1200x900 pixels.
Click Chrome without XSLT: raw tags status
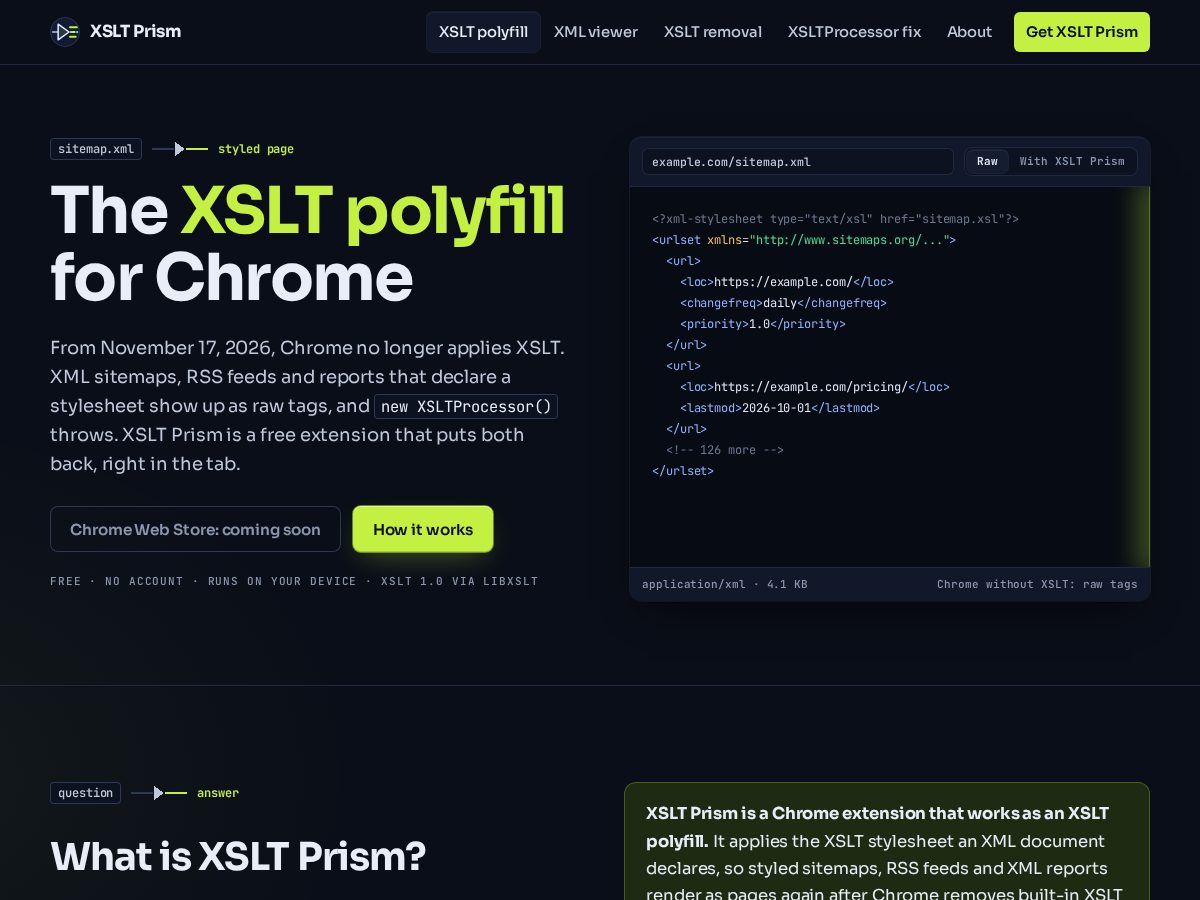(x=1037, y=584)
